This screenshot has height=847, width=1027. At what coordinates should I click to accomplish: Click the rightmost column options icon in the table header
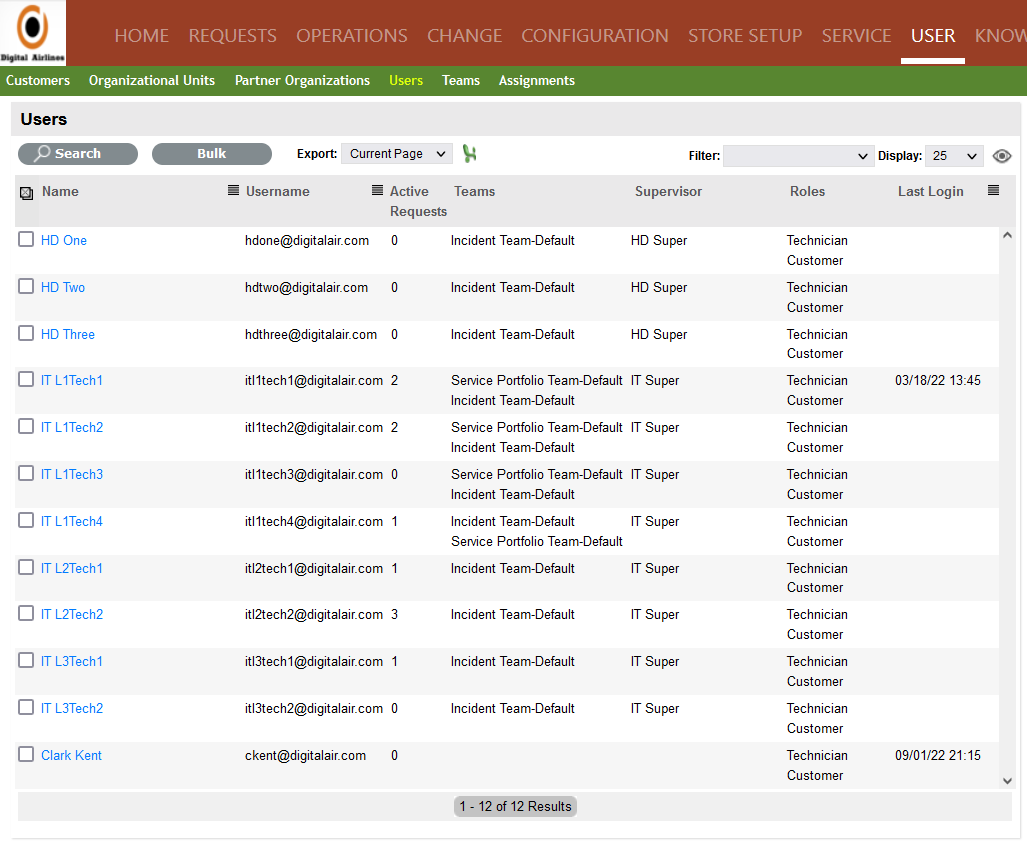click(x=992, y=190)
